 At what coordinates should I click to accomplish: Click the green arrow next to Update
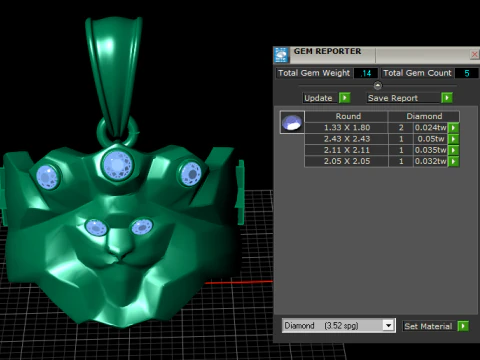pos(345,98)
